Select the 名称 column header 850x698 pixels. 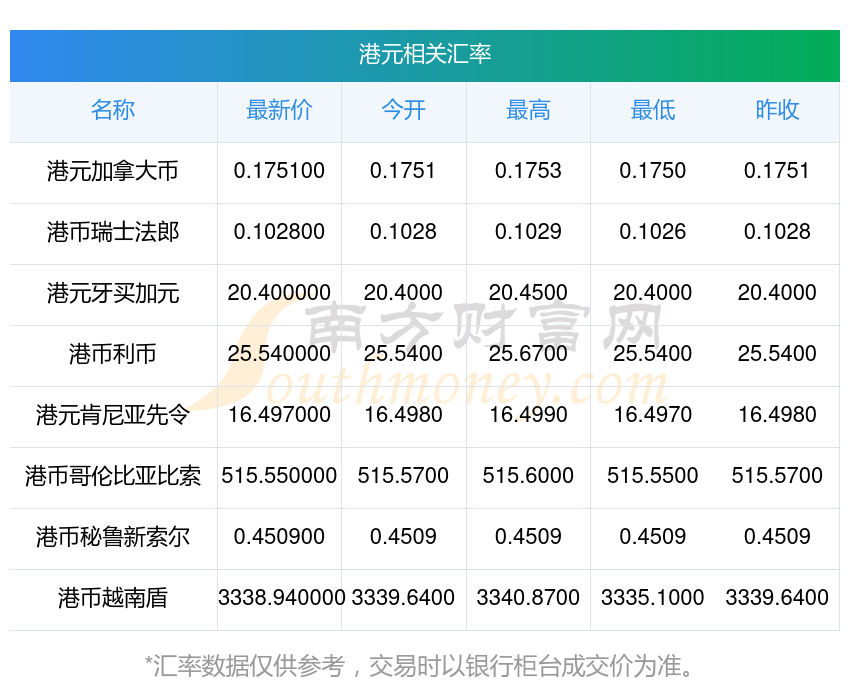(113, 110)
